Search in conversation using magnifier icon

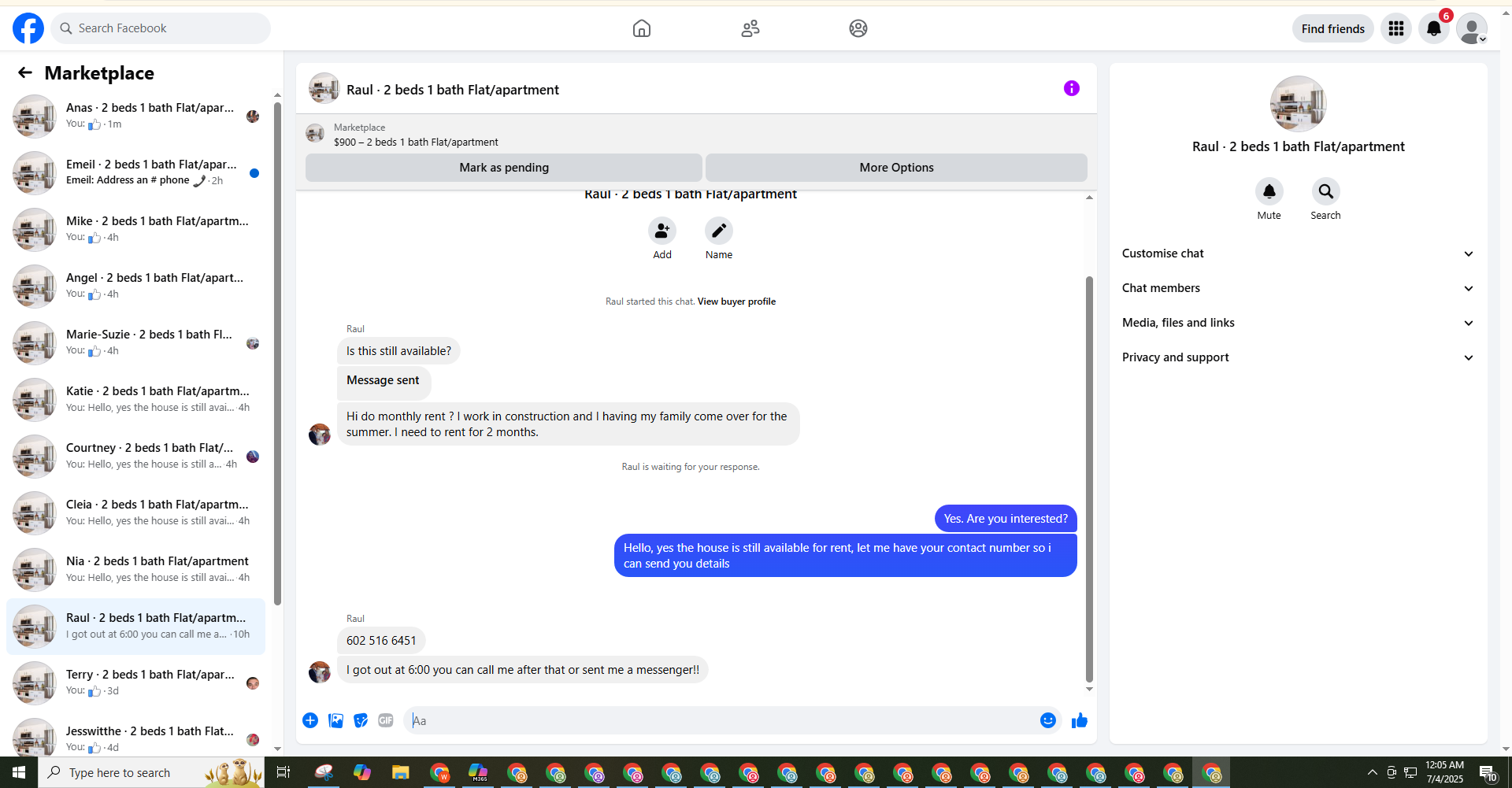tap(1326, 191)
